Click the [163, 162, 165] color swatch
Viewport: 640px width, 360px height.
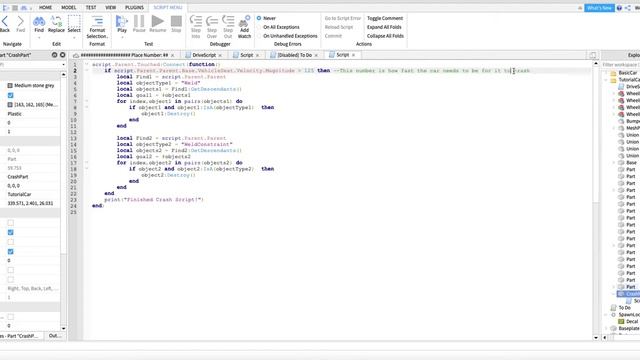point(10,105)
